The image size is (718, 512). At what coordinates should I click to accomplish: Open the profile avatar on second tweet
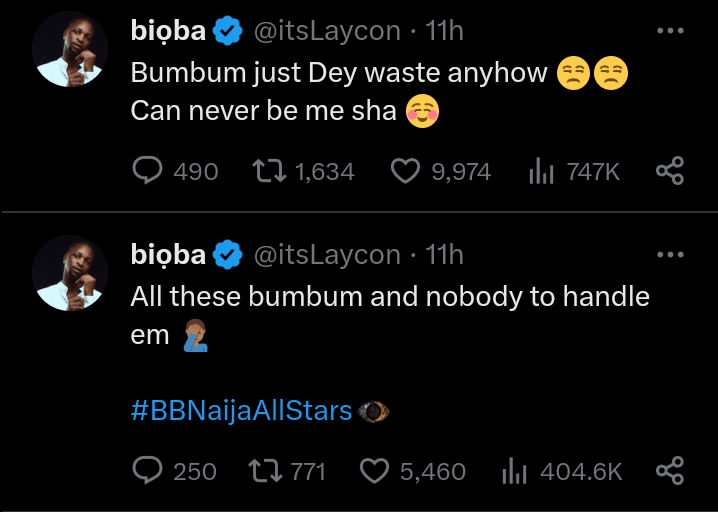[71, 275]
